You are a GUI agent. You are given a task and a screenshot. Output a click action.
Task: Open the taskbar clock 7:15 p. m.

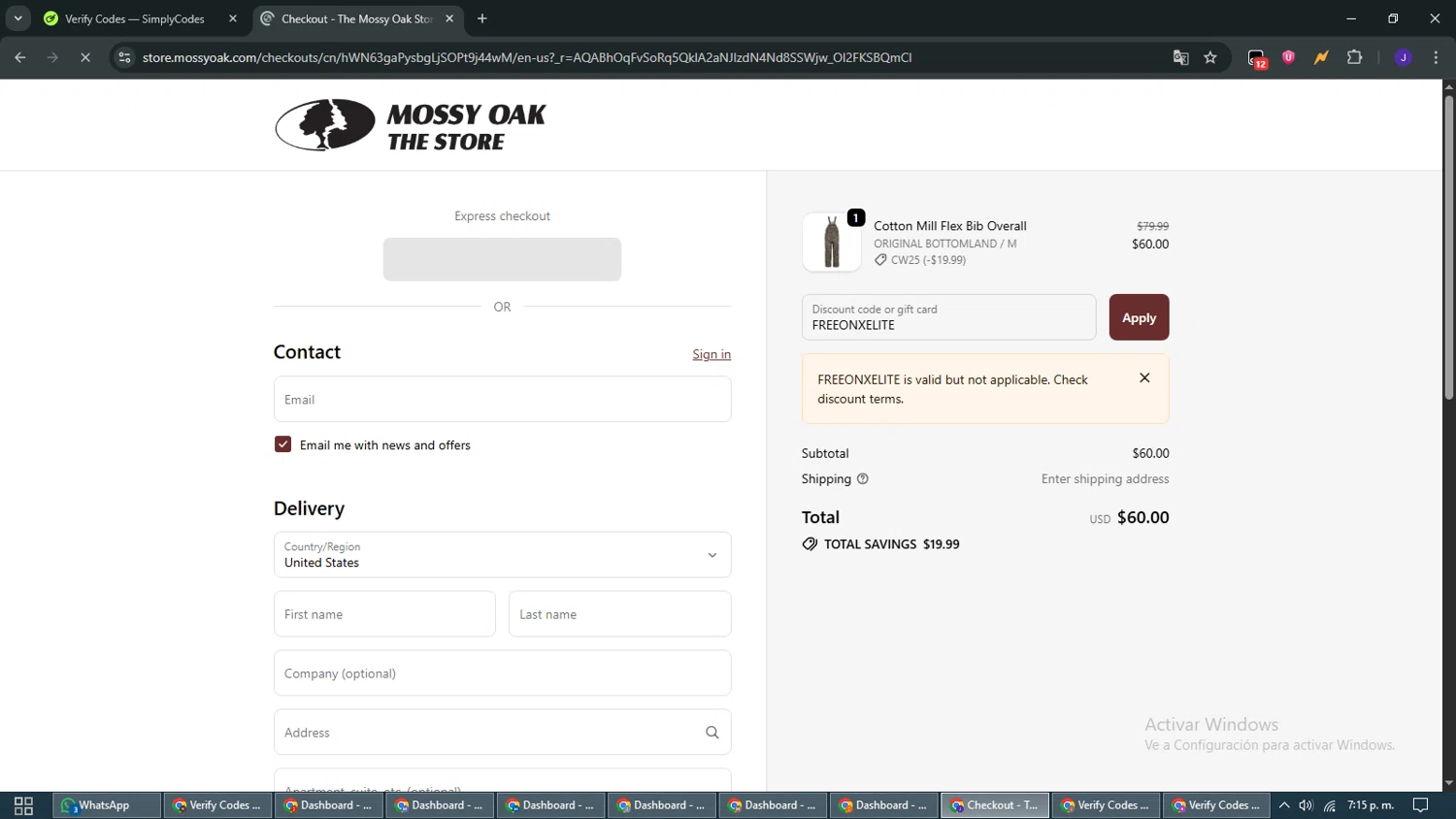click(1371, 805)
